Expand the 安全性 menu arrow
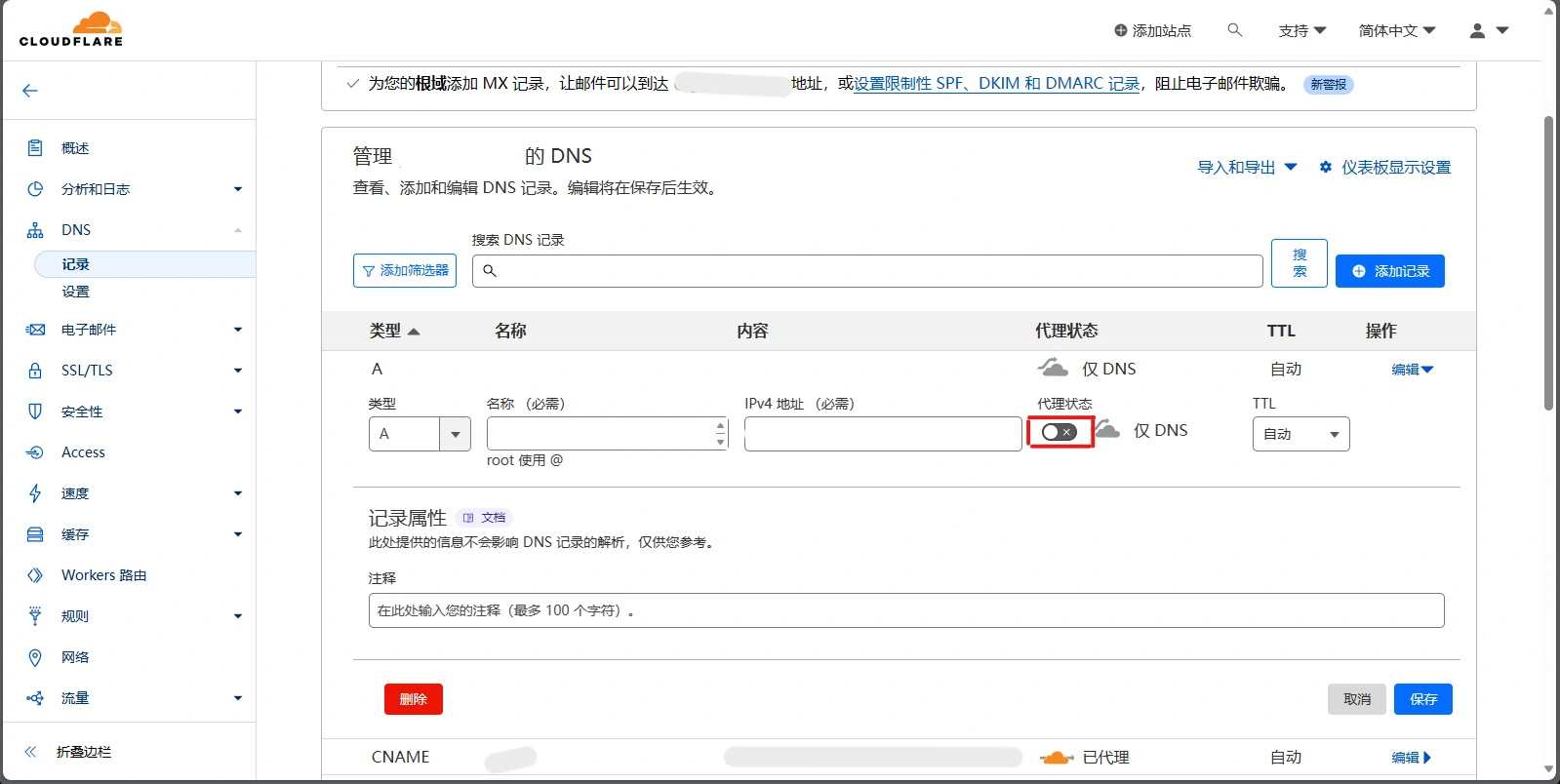The height and width of the screenshot is (784, 1560). tap(237, 412)
